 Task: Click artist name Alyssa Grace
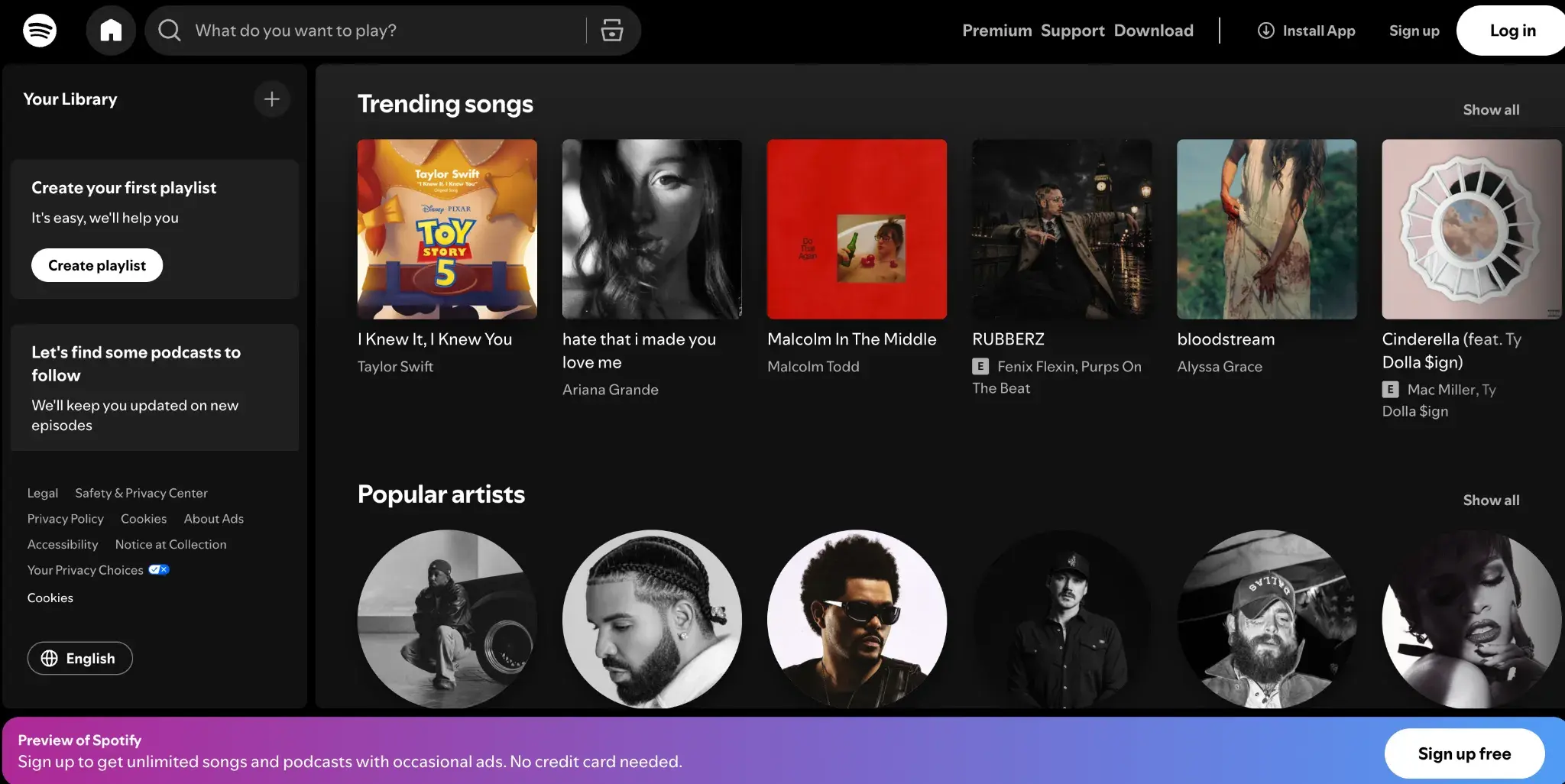point(1220,367)
